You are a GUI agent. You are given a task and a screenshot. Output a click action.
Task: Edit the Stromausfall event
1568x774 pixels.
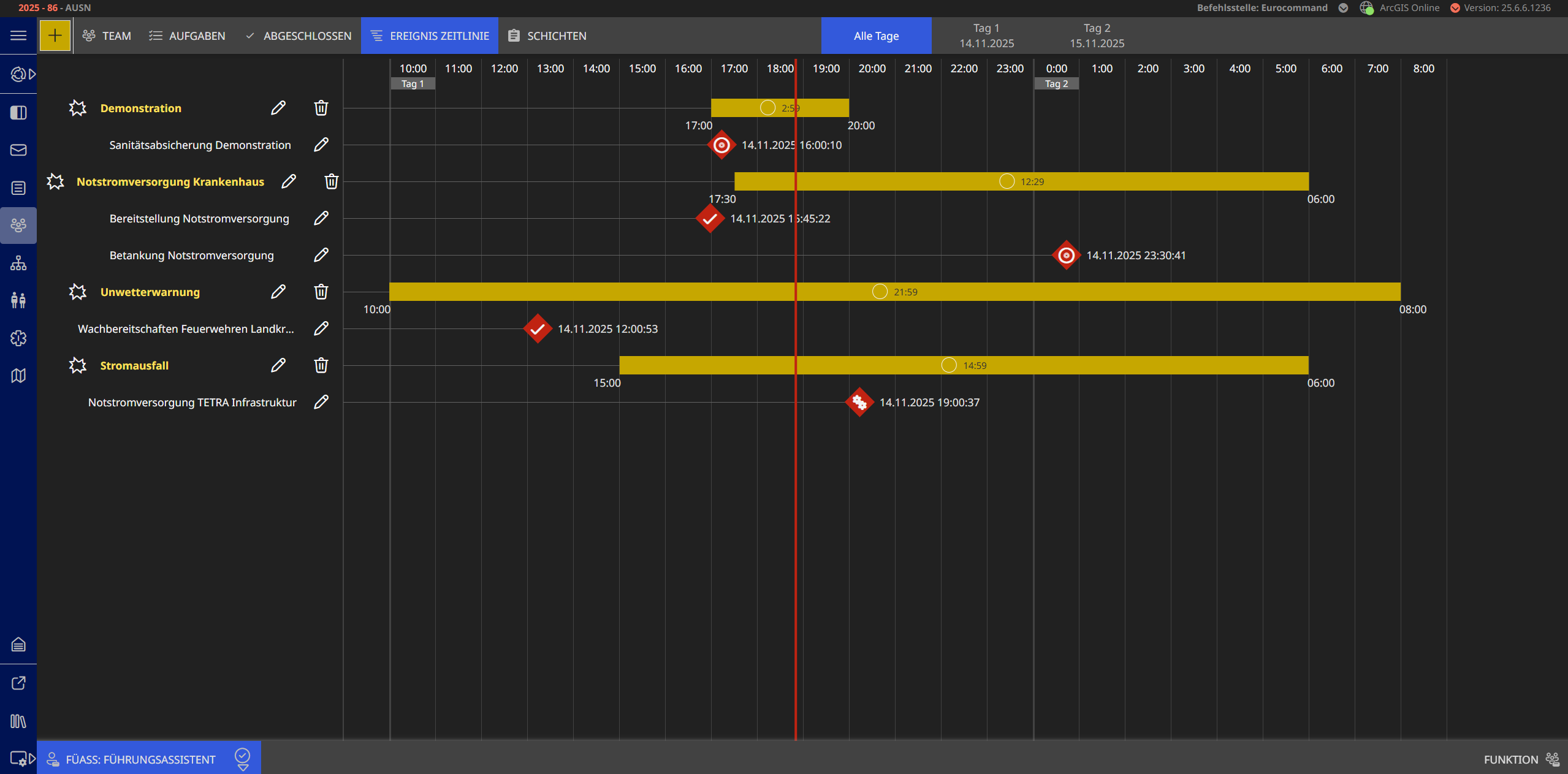278,365
